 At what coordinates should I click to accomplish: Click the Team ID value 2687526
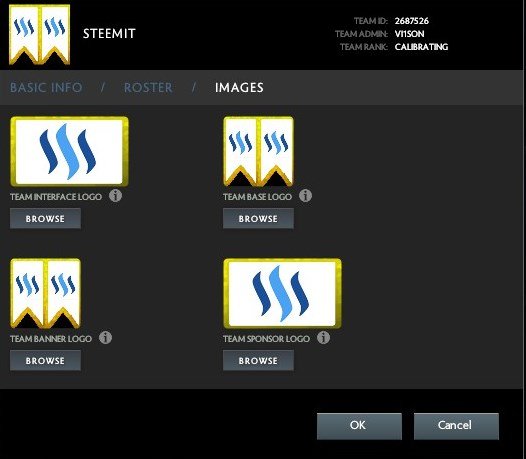pyautogui.click(x=412, y=21)
